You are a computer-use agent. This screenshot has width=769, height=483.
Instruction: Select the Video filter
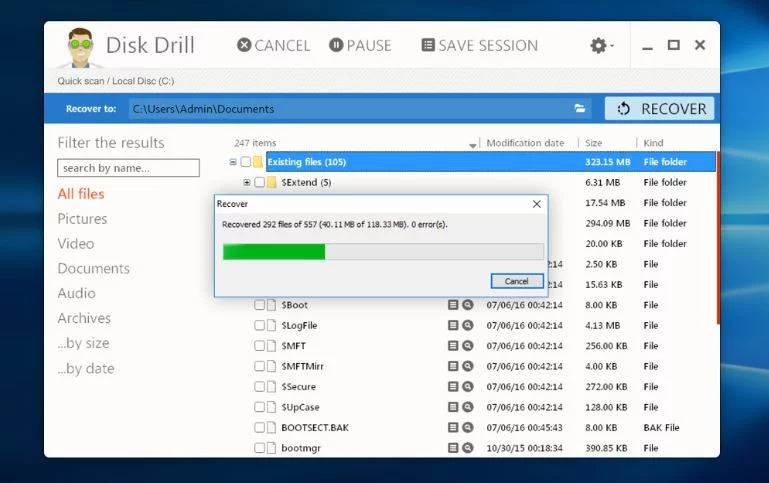click(x=76, y=244)
